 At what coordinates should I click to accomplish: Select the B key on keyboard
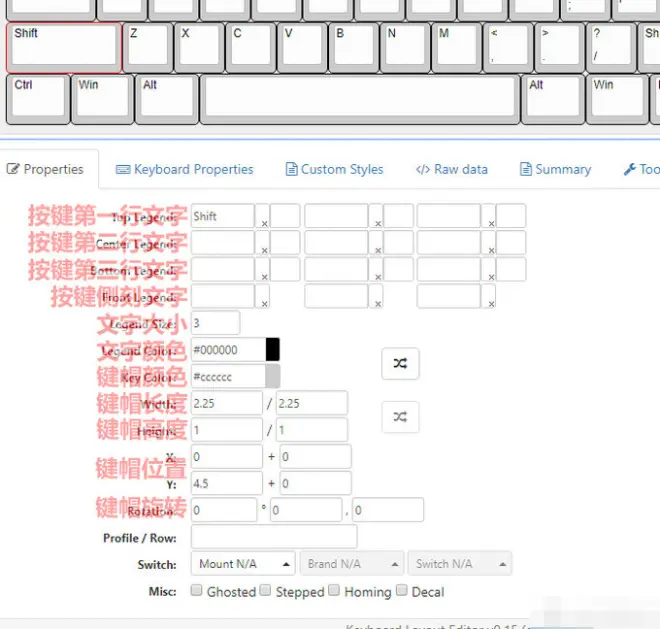pos(354,48)
